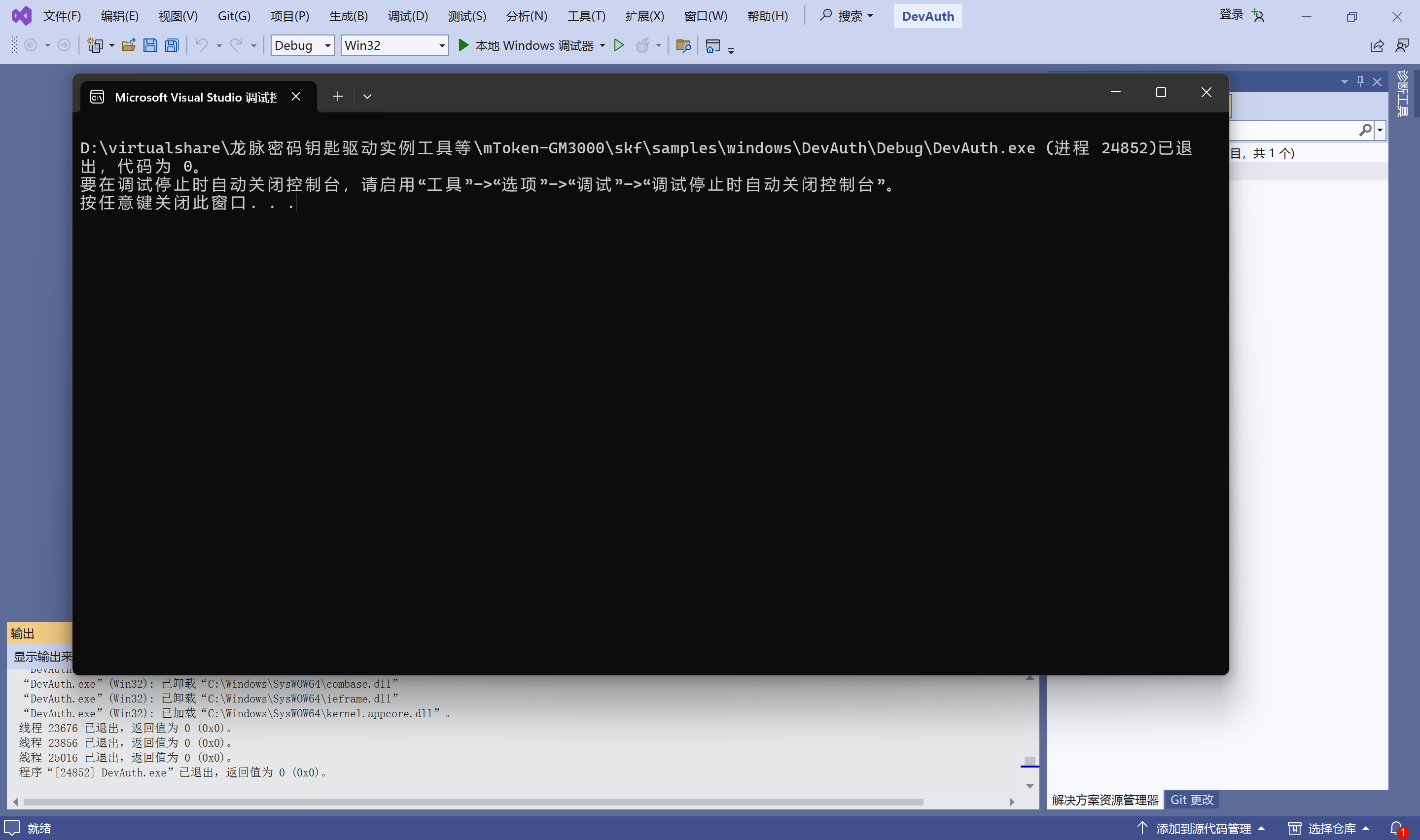Click the notification bell in status bar
The width and height of the screenshot is (1420, 840).
coord(1397,828)
